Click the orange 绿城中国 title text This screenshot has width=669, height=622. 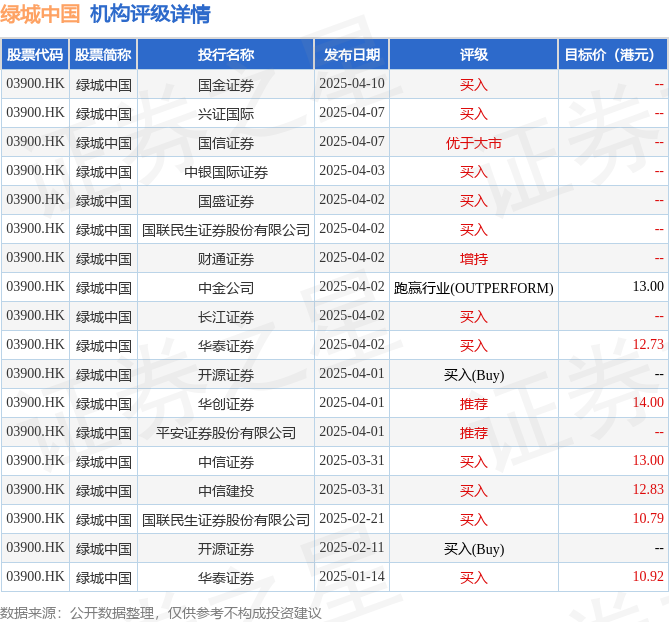[40, 14]
